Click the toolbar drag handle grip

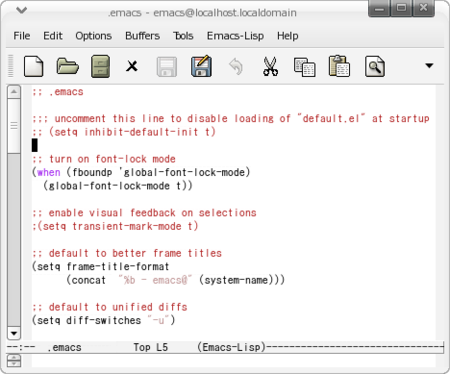pos(11,66)
